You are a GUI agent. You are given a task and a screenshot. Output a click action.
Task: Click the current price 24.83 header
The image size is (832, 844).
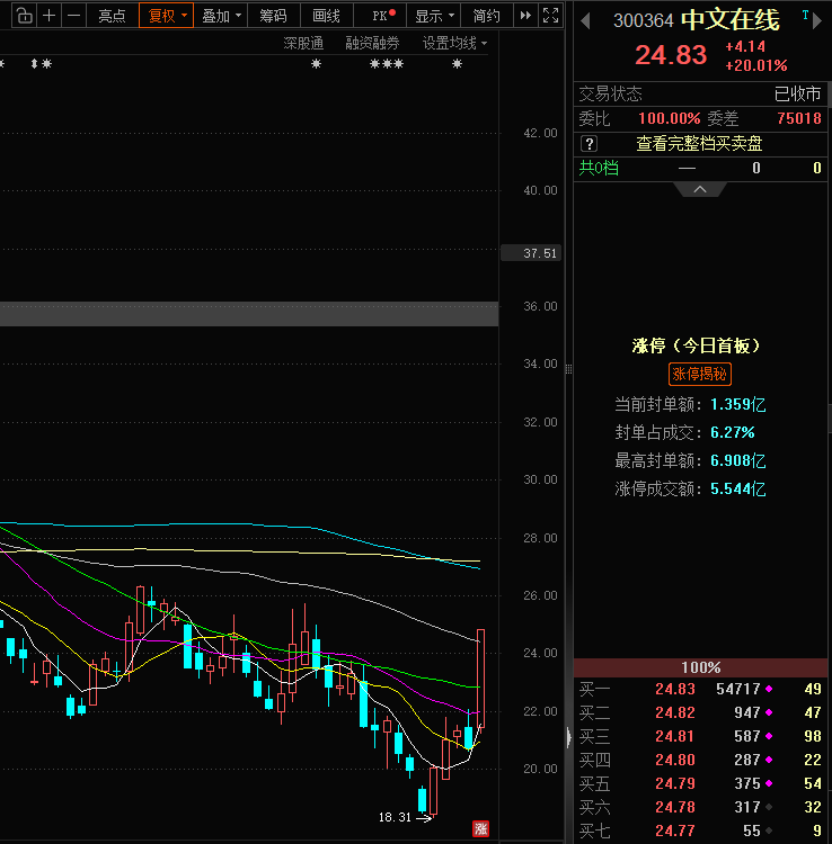pos(671,55)
